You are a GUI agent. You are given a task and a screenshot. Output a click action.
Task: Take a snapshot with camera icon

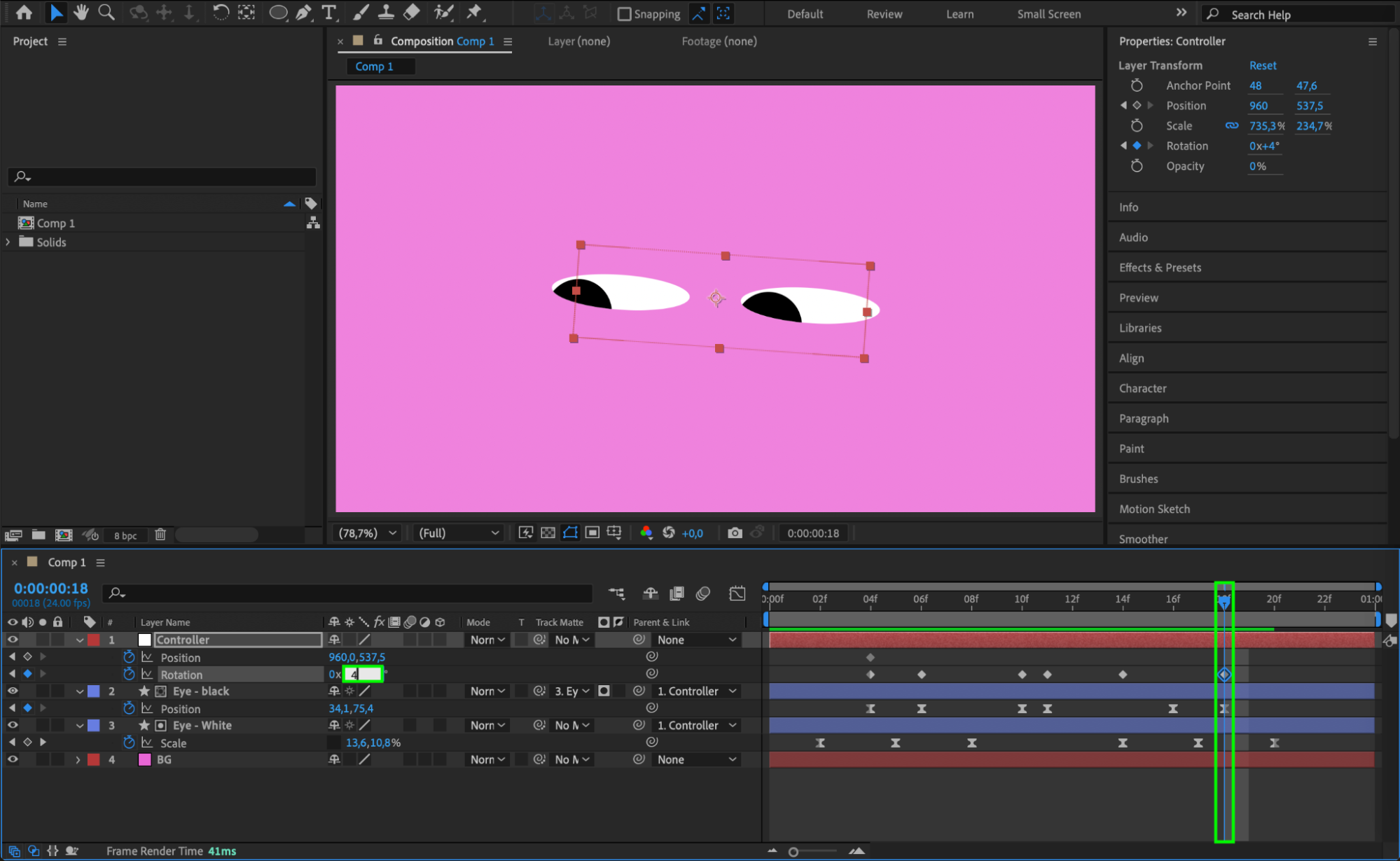[734, 533]
